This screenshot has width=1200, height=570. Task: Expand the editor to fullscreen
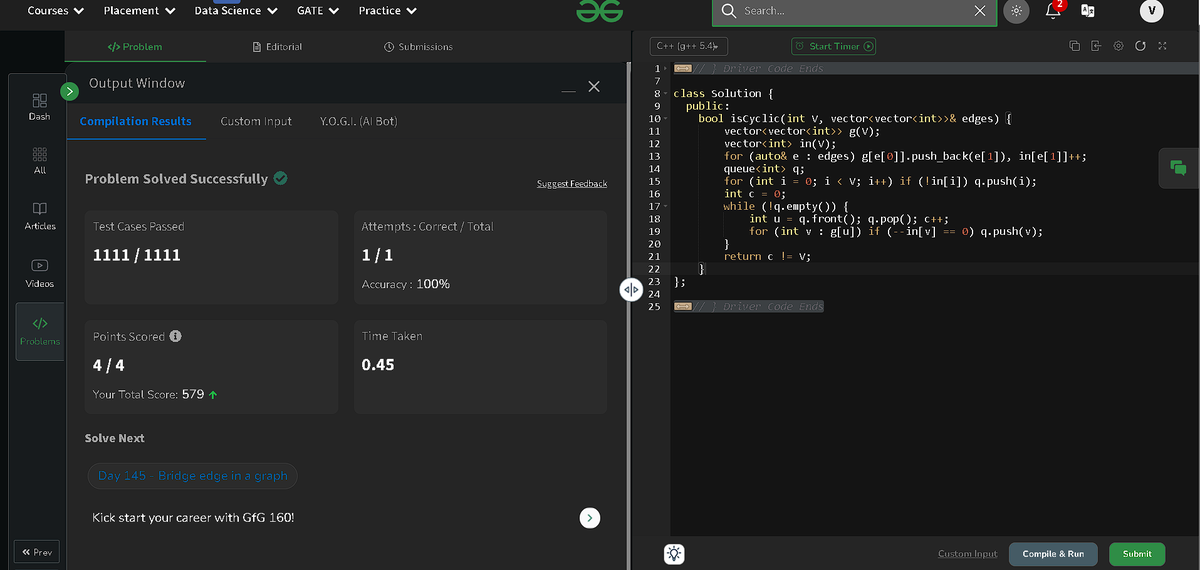point(1162,46)
